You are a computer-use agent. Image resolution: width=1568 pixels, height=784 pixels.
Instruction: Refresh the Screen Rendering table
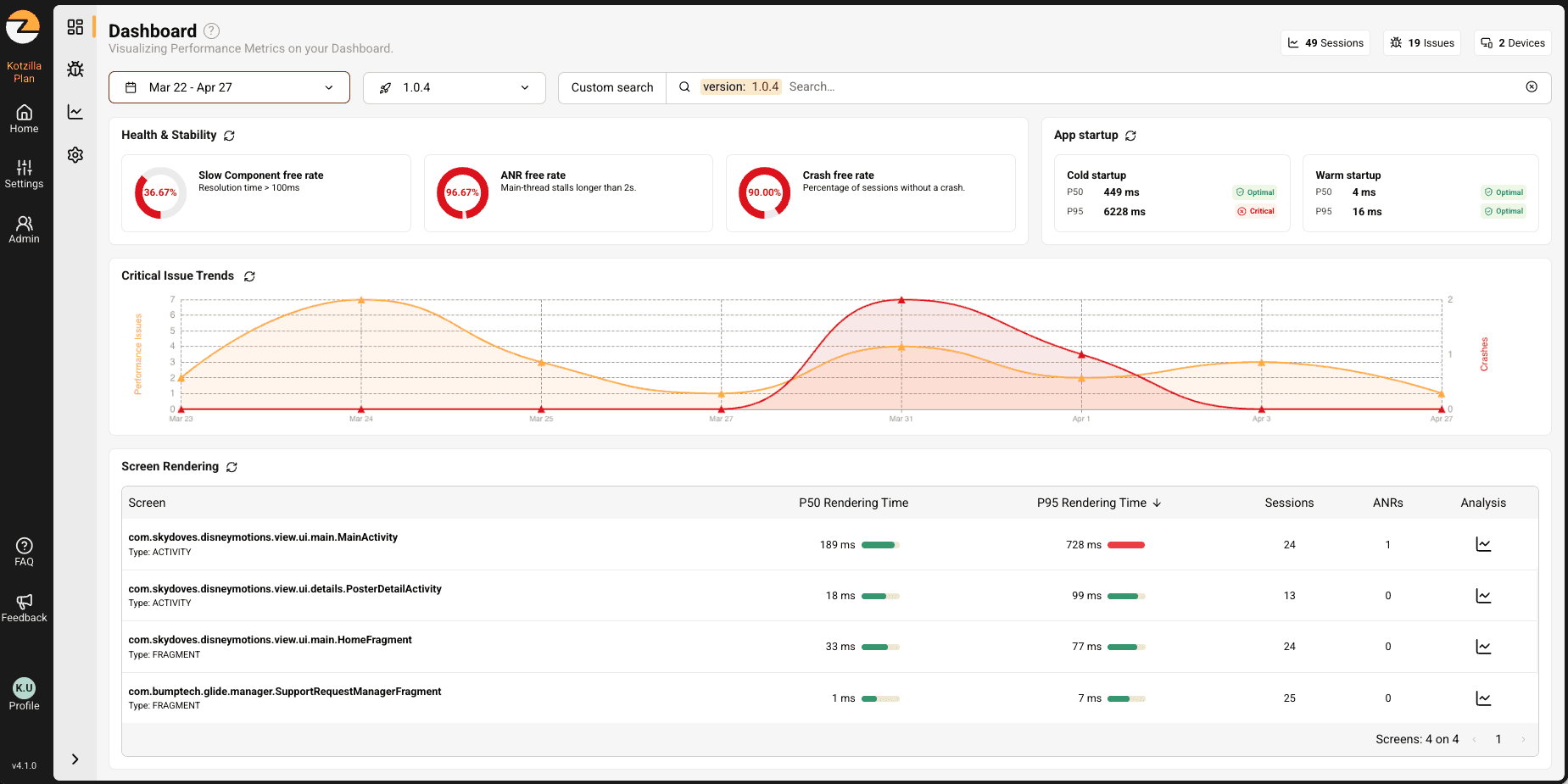232,467
